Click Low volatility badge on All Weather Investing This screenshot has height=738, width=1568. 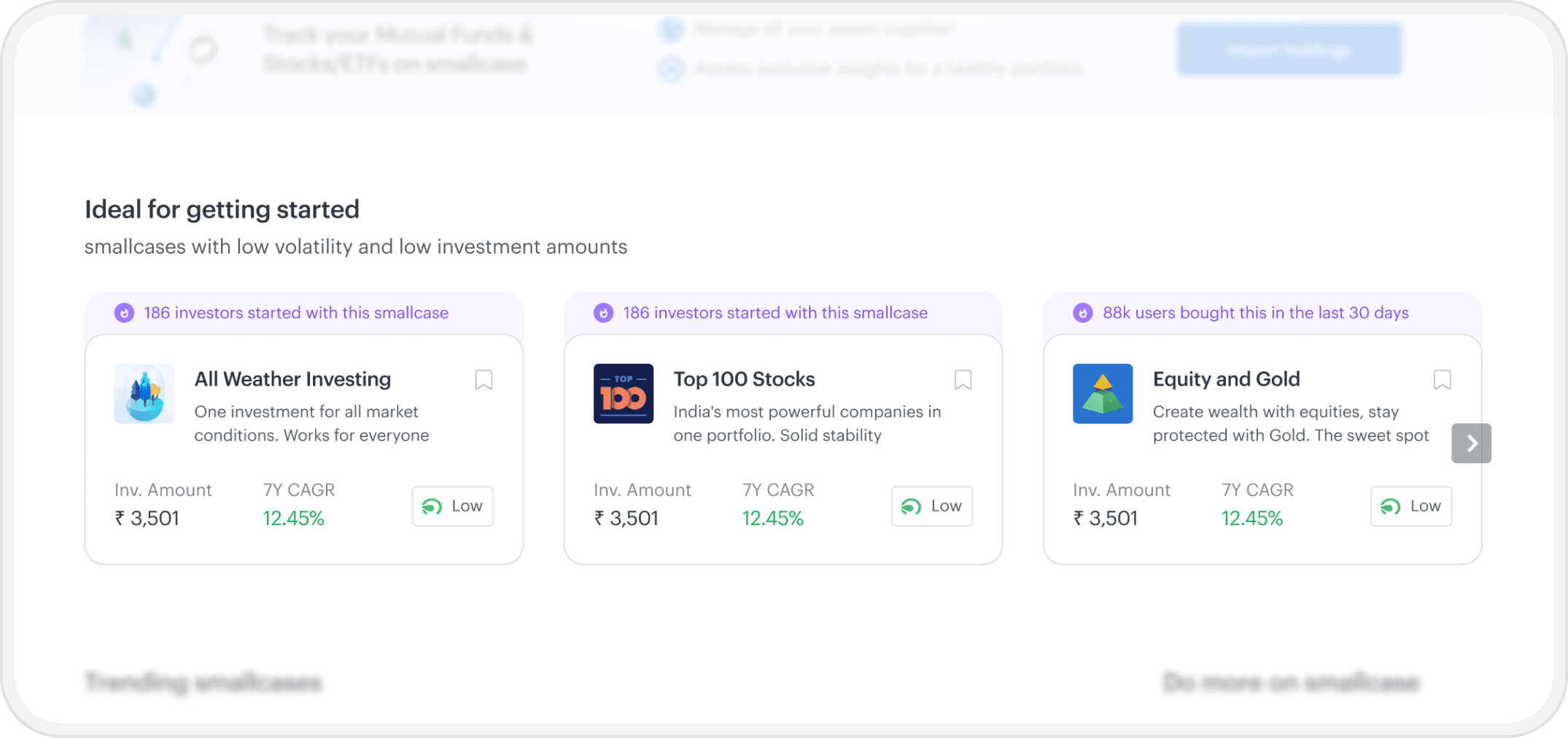tap(453, 506)
